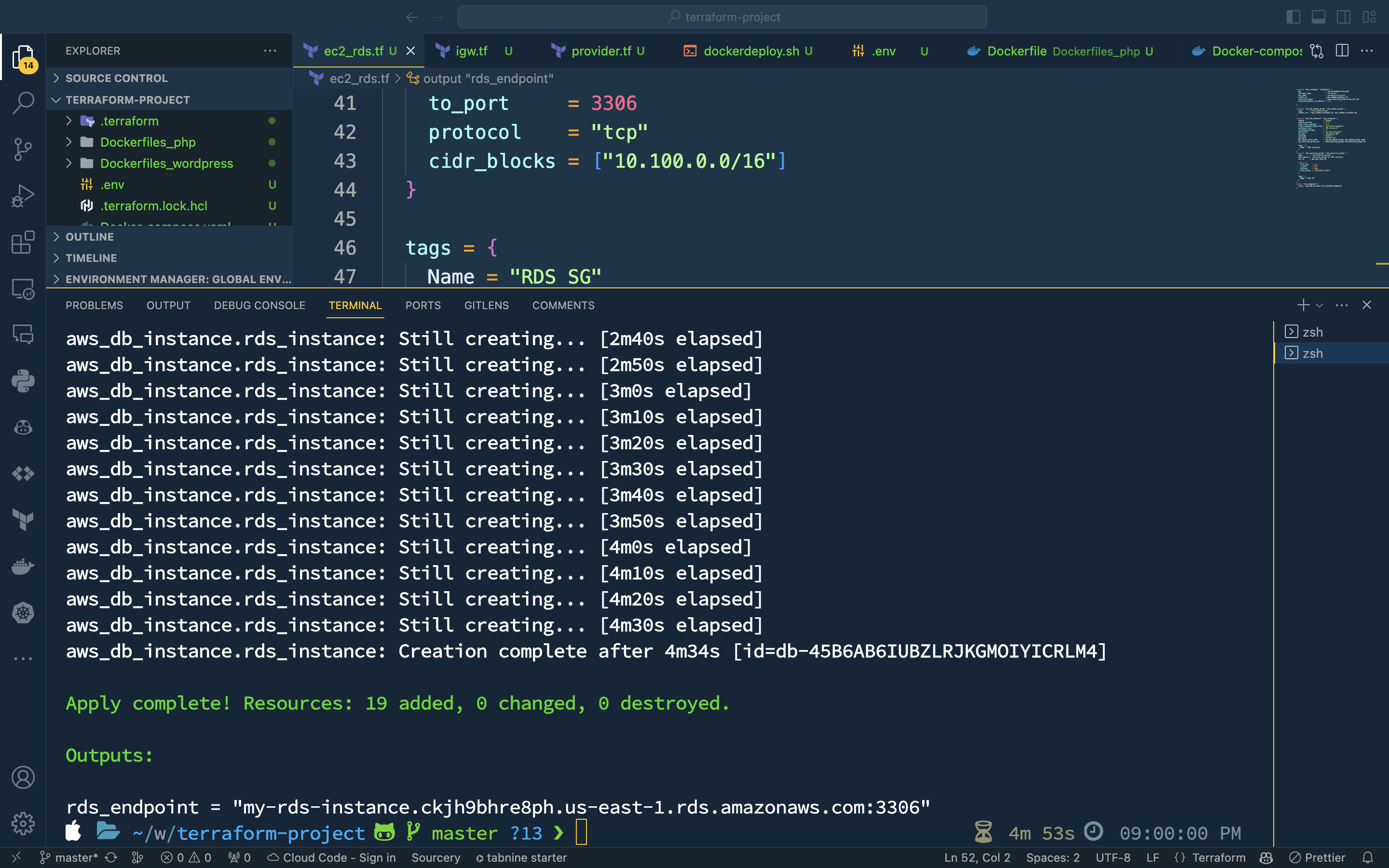The height and width of the screenshot is (868, 1389).
Task: Select the GITLENS tab in terminal panel
Action: tap(487, 305)
